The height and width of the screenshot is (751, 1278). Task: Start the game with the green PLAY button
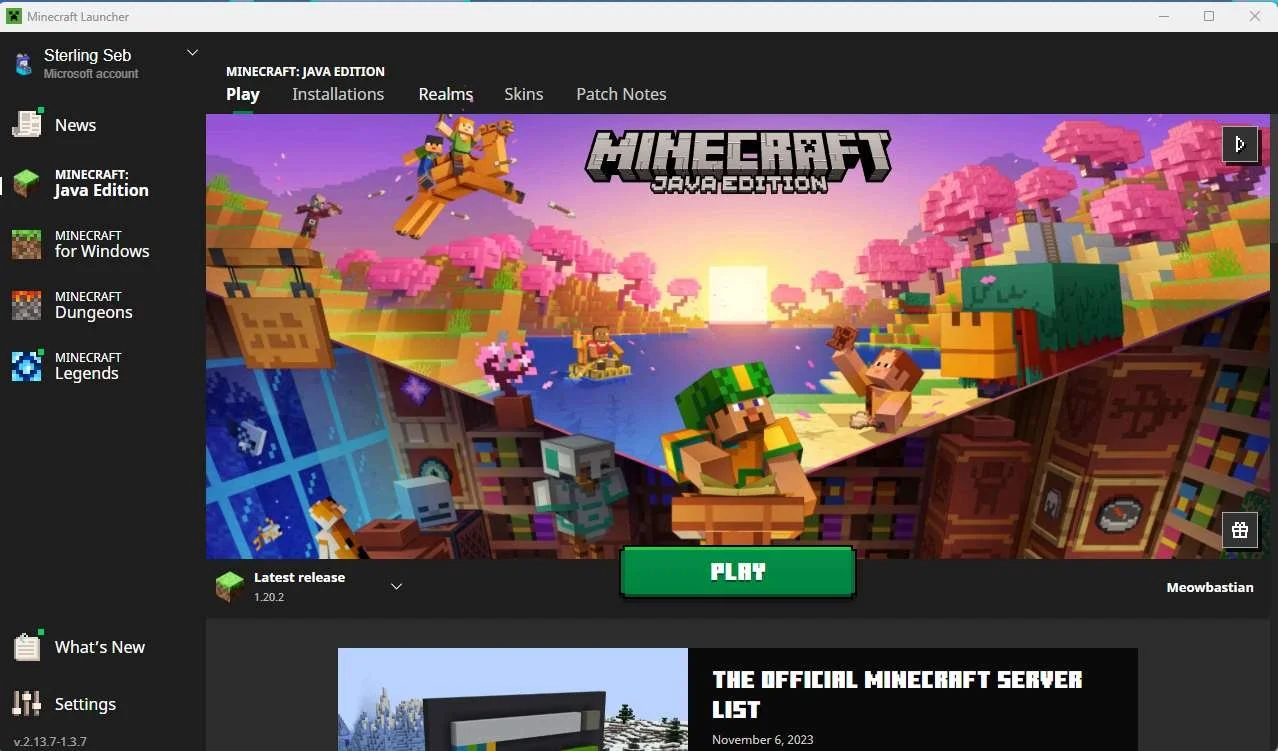pos(738,572)
